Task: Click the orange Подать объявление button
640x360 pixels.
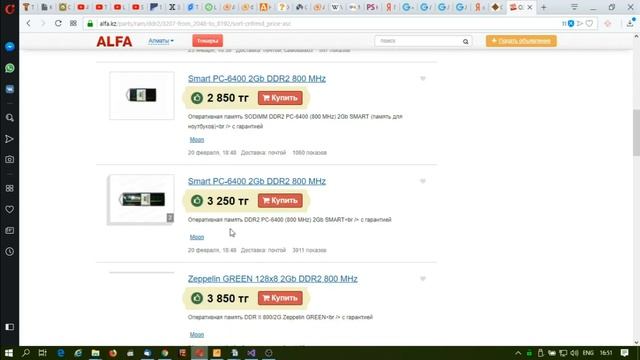Action: point(521,41)
